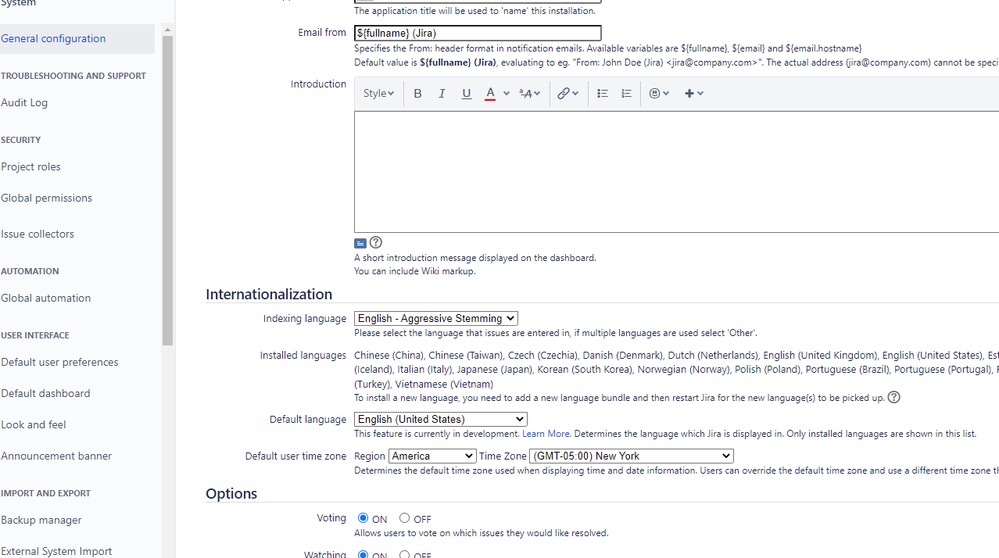Open External System Import in sidebar
999x558 pixels.
tap(57, 551)
